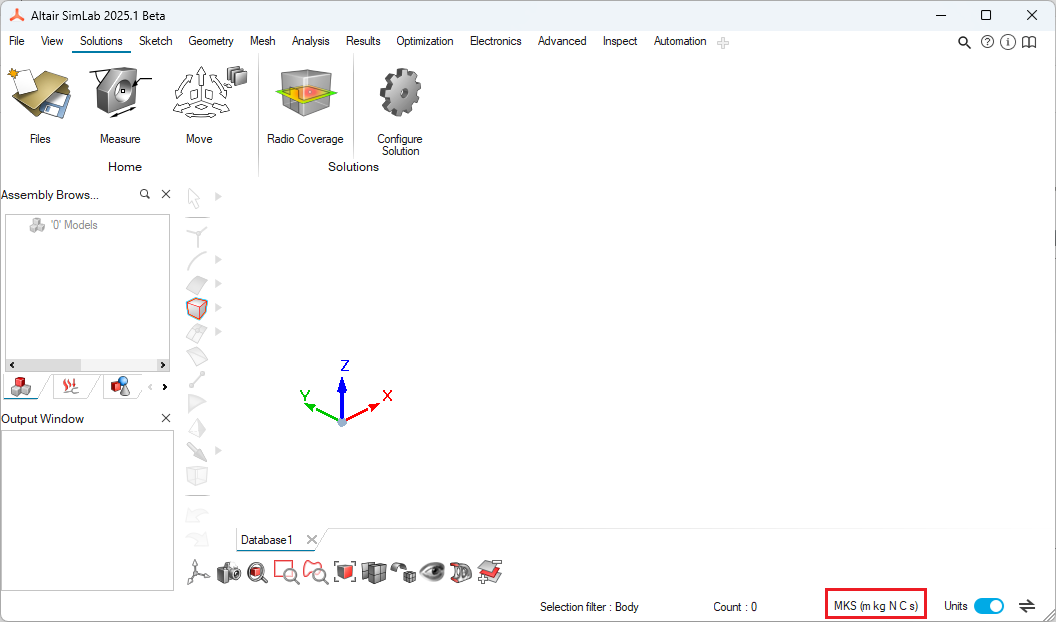Close the Assembly Browser panel
The width and height of the screenshot is (1056, 622).
coord(166,194)
